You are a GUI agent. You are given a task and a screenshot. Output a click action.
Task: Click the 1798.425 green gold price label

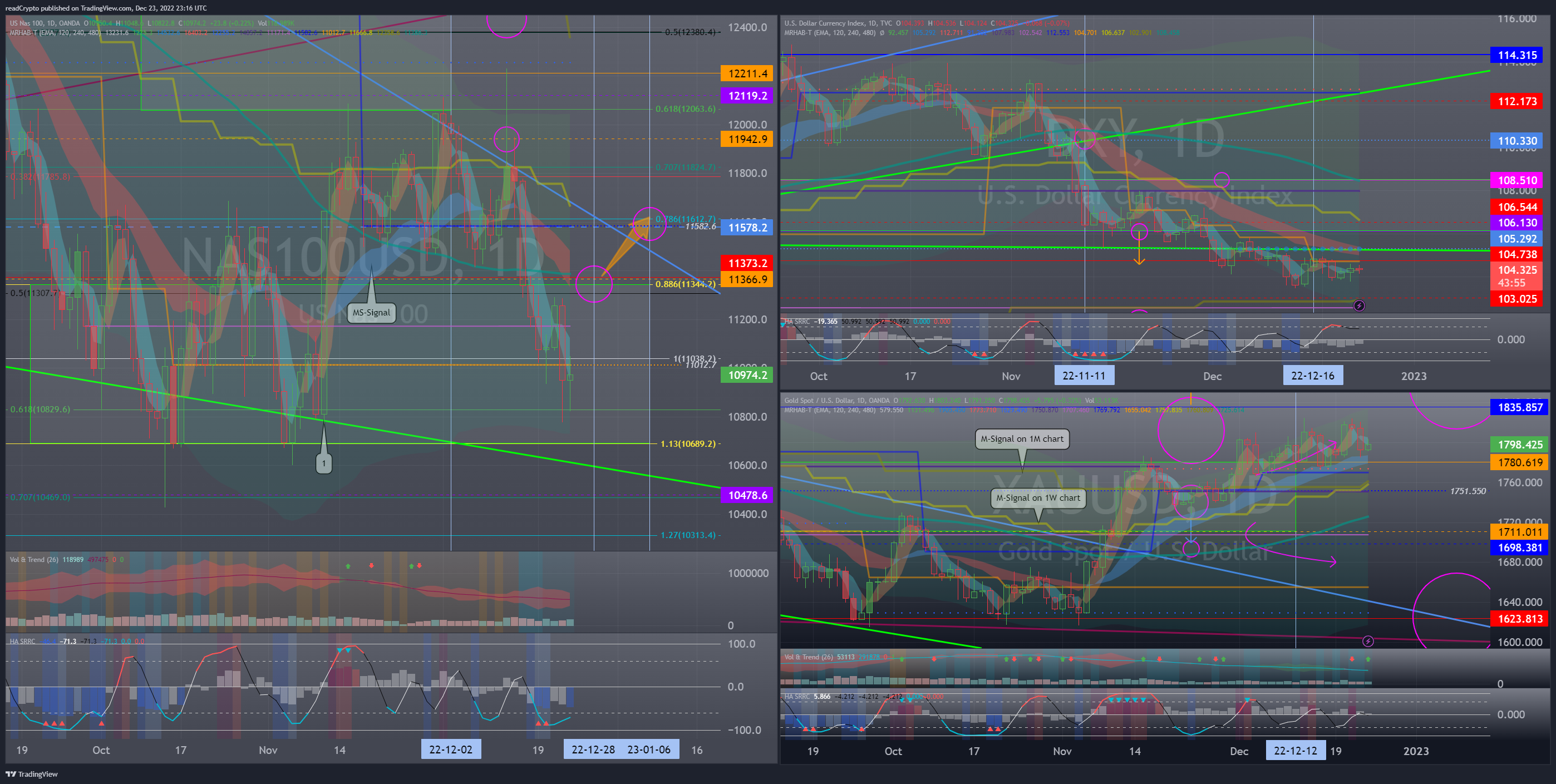[x=1520, y=445]
